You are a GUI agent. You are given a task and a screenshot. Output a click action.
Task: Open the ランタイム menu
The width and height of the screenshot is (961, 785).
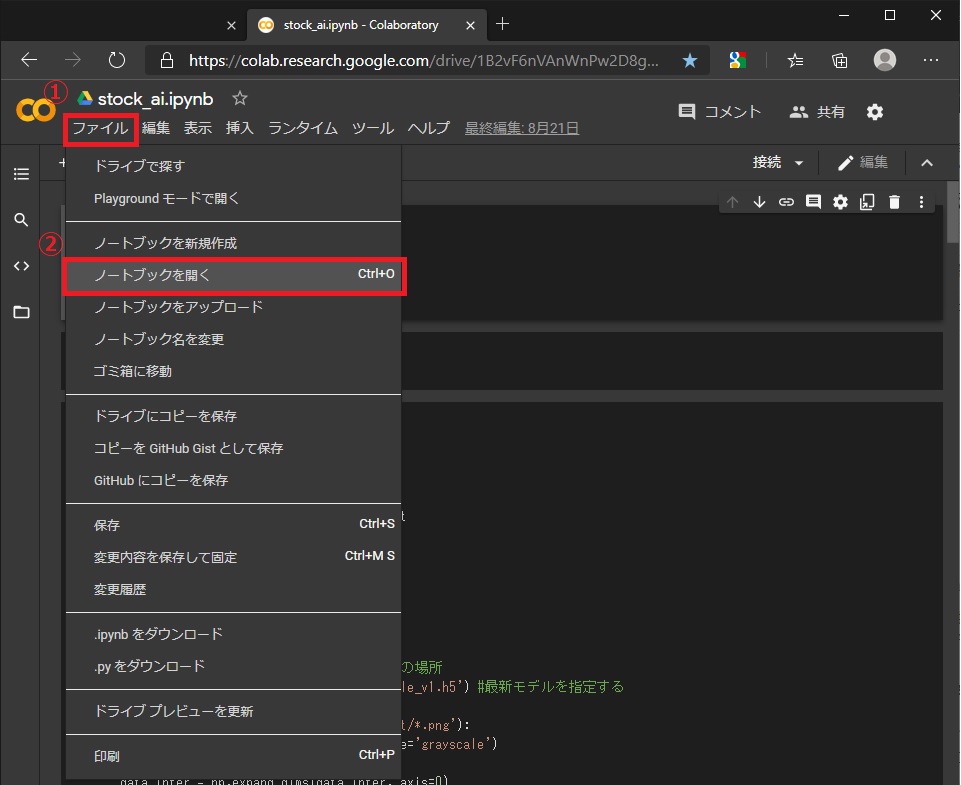[303, 127]
